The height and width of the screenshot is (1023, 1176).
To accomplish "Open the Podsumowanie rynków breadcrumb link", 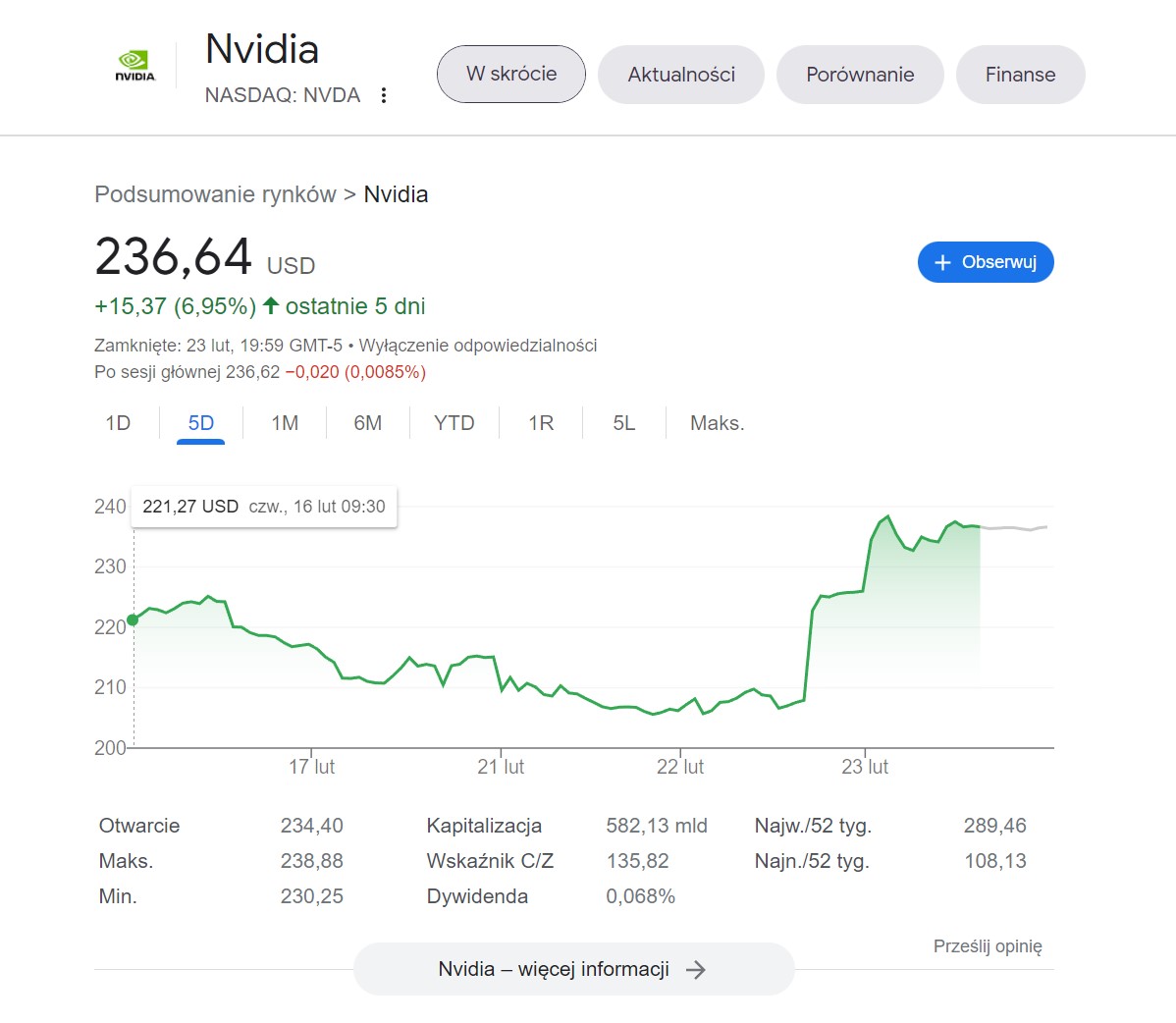I will 215,194.
